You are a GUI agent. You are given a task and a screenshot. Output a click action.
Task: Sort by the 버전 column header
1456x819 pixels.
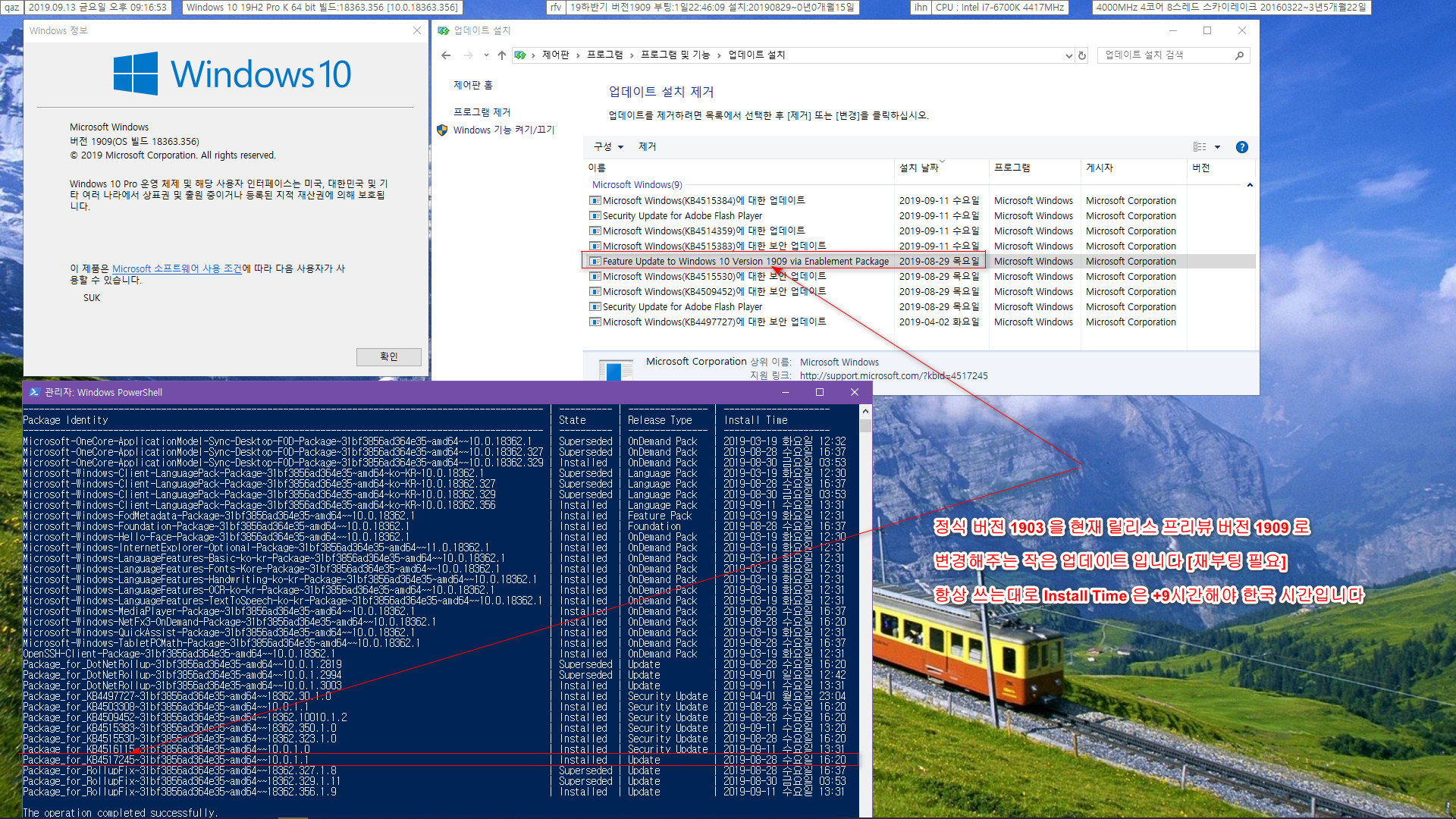click(x=1221, y=168)
